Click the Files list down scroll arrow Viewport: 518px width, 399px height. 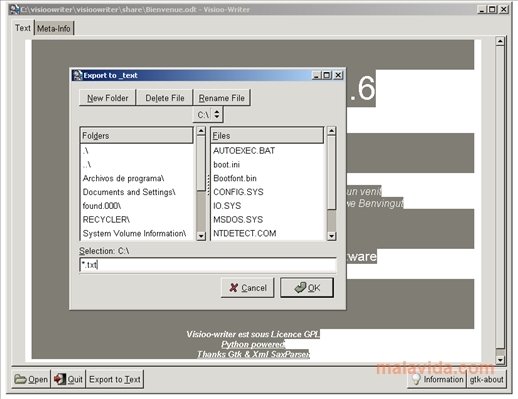331,236
